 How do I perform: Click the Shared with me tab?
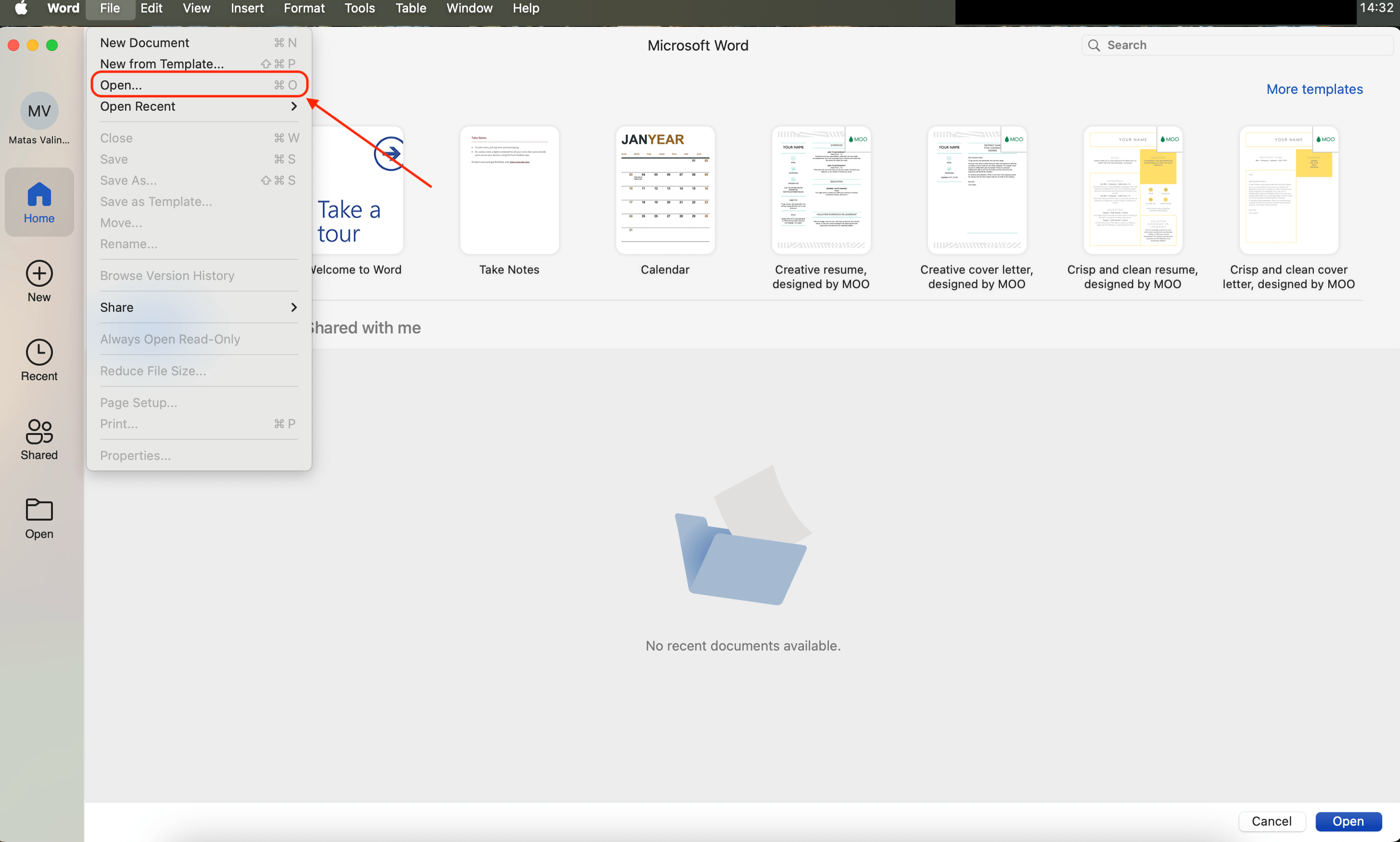(x=367, y=328)
